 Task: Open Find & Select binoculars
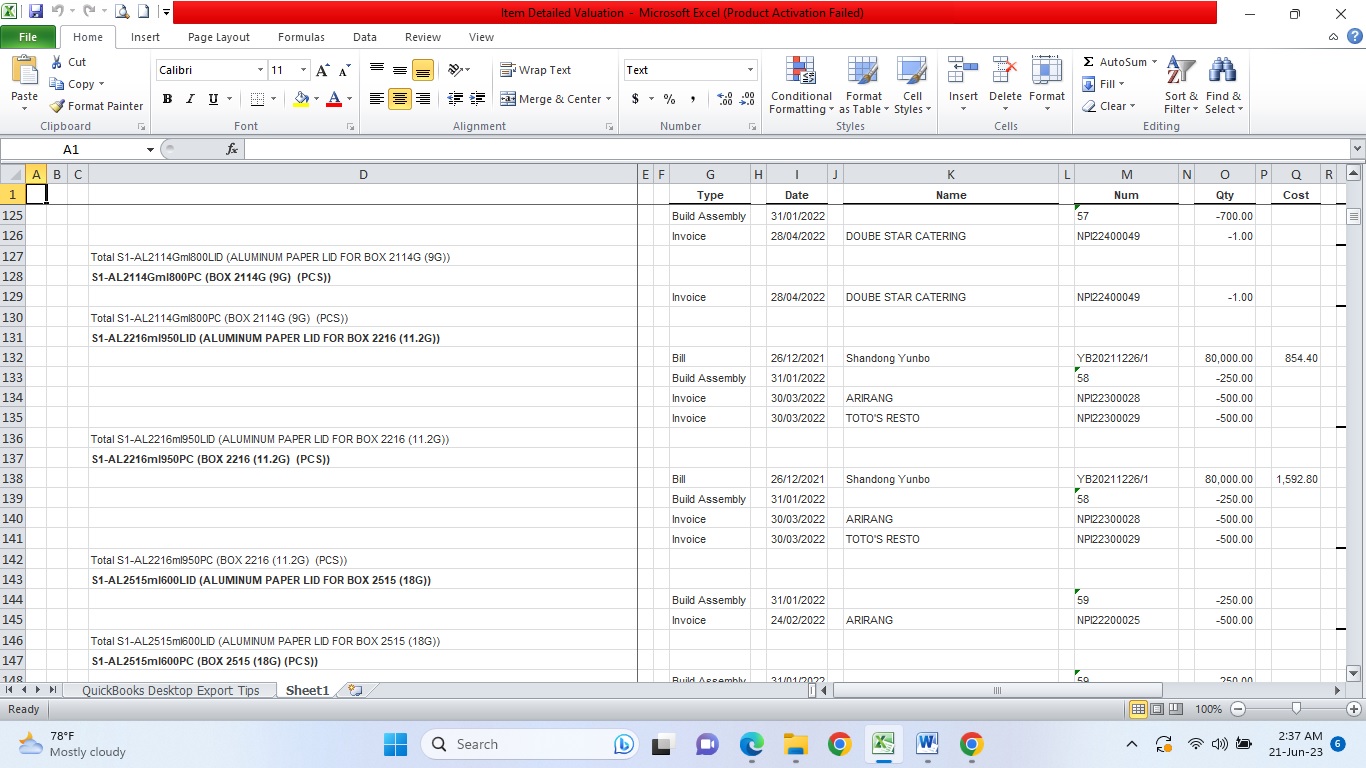coord(1223,85)
